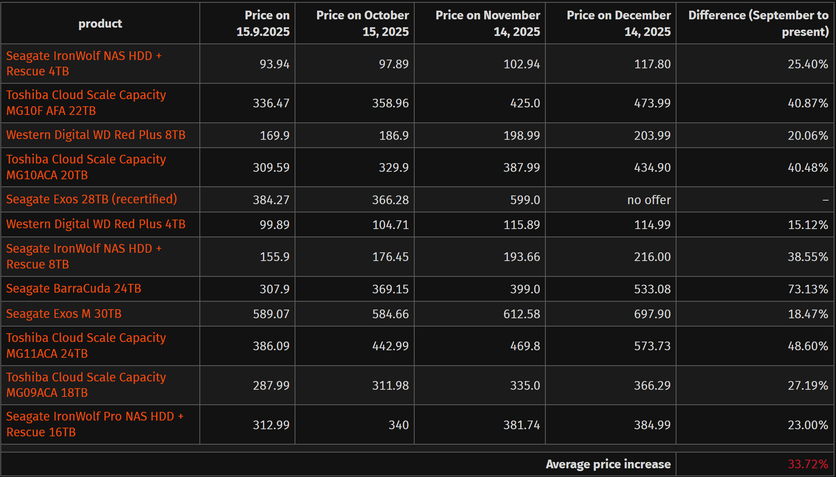Open the Seagate Exos M 30TB link
This screenshot has height=477, width=836.
pyautogui.click(x=64, y=314)
